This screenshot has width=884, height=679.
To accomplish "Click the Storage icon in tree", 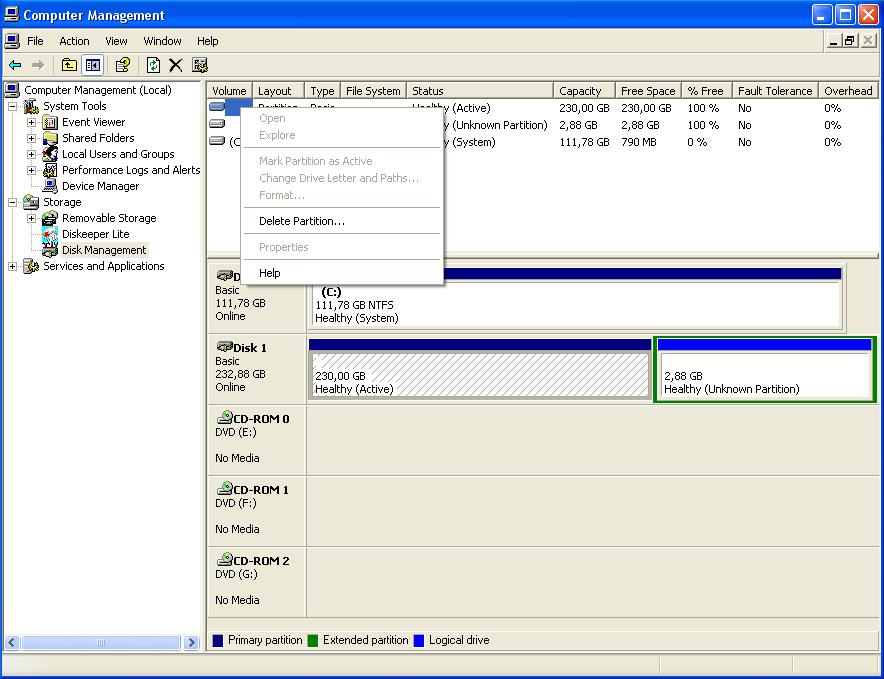I will click(x=31, y=202).
